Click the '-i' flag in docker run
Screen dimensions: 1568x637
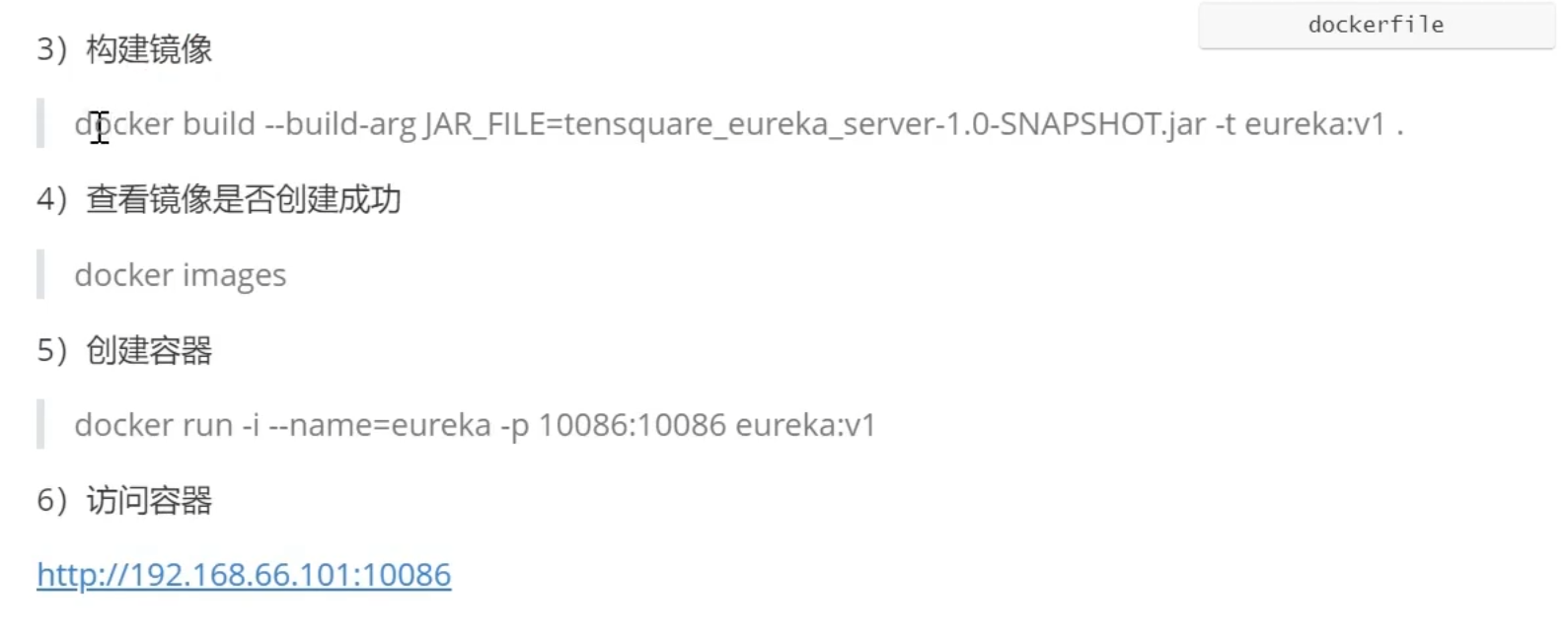pyautogui.click(x=251, y=425)
